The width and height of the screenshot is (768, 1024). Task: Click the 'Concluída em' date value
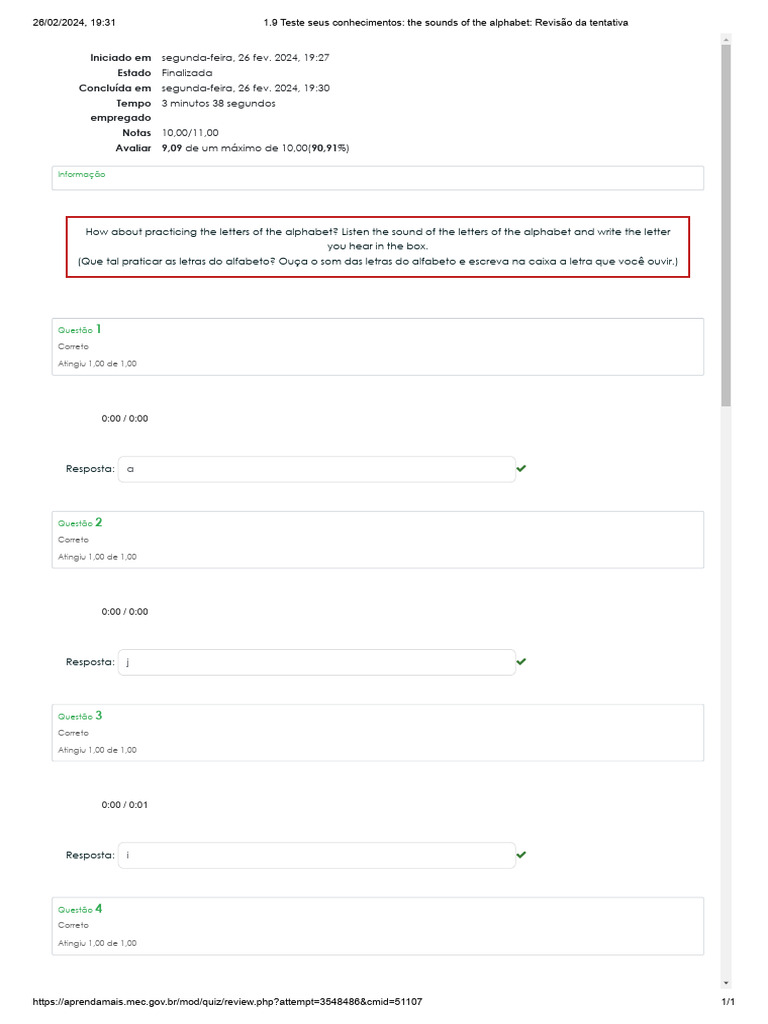[246, 88]
